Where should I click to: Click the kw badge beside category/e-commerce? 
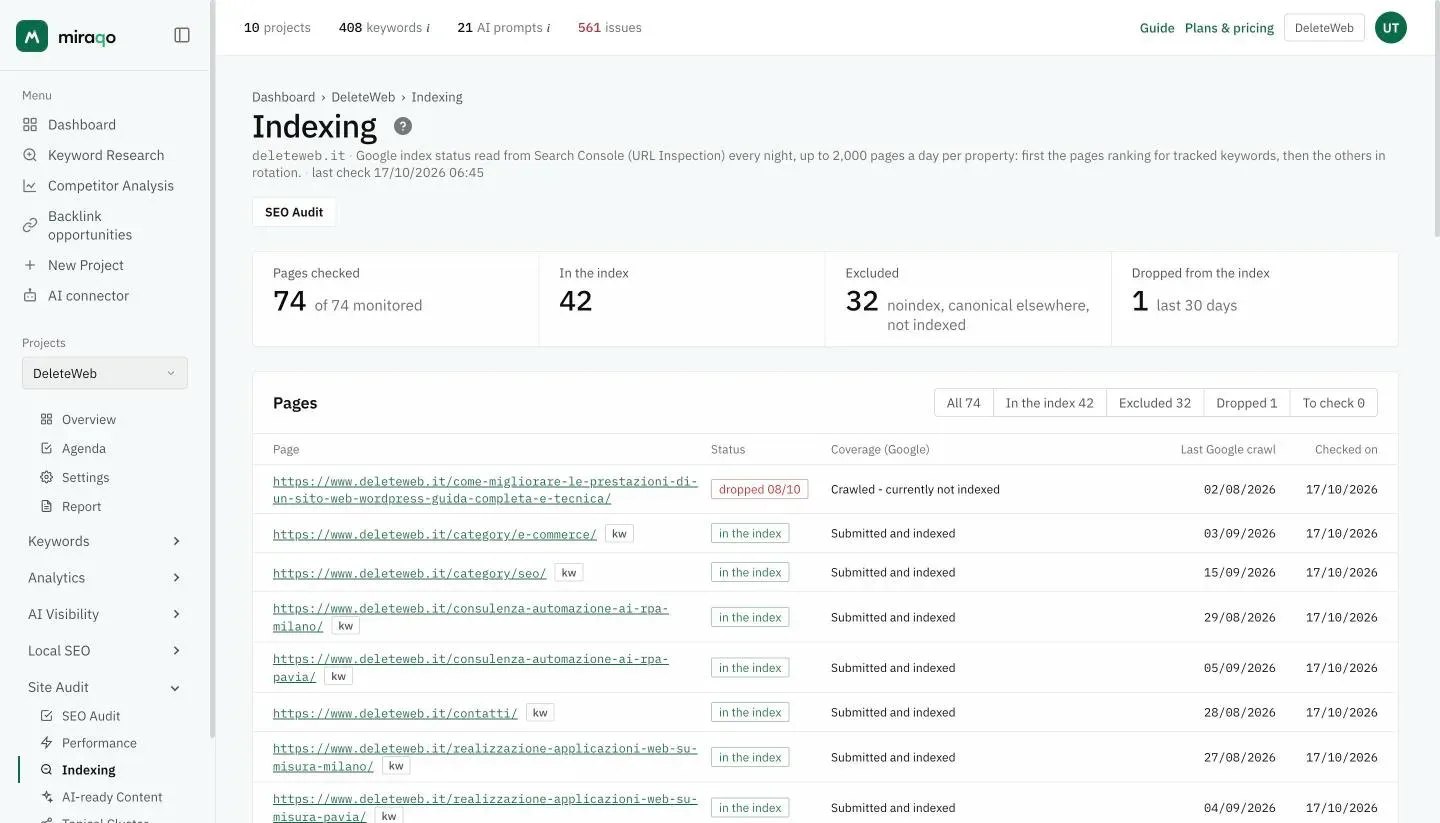(x=619, y=534)
